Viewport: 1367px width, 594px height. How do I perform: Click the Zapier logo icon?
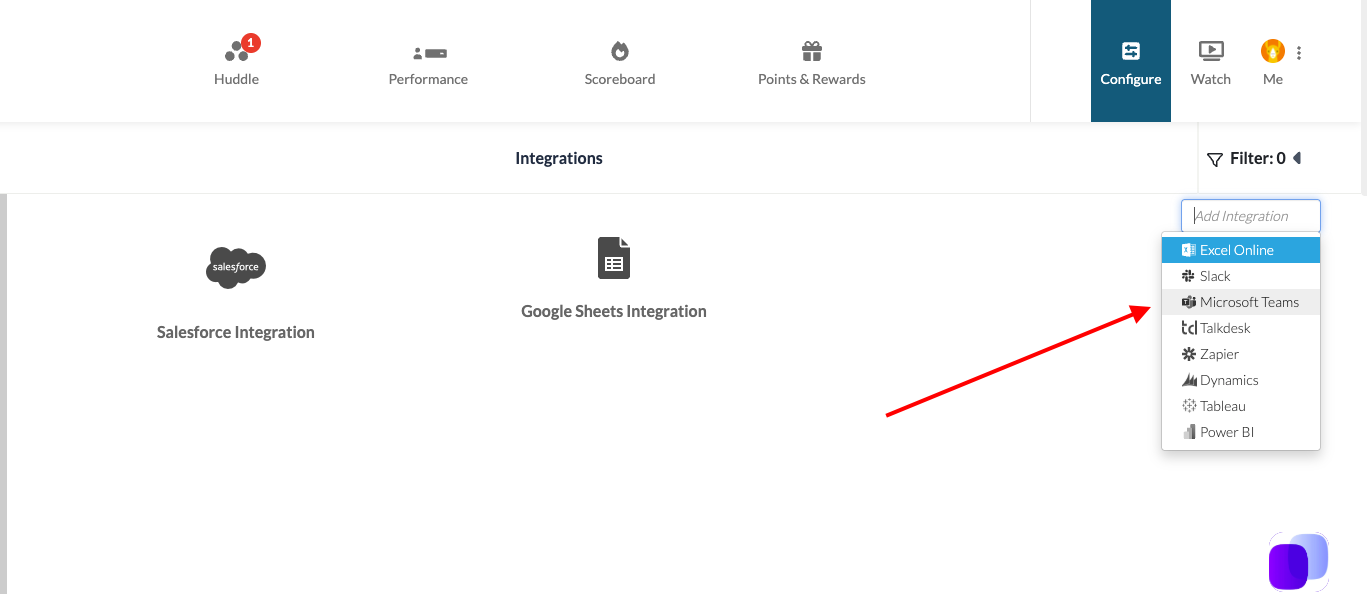(1189, 354)
